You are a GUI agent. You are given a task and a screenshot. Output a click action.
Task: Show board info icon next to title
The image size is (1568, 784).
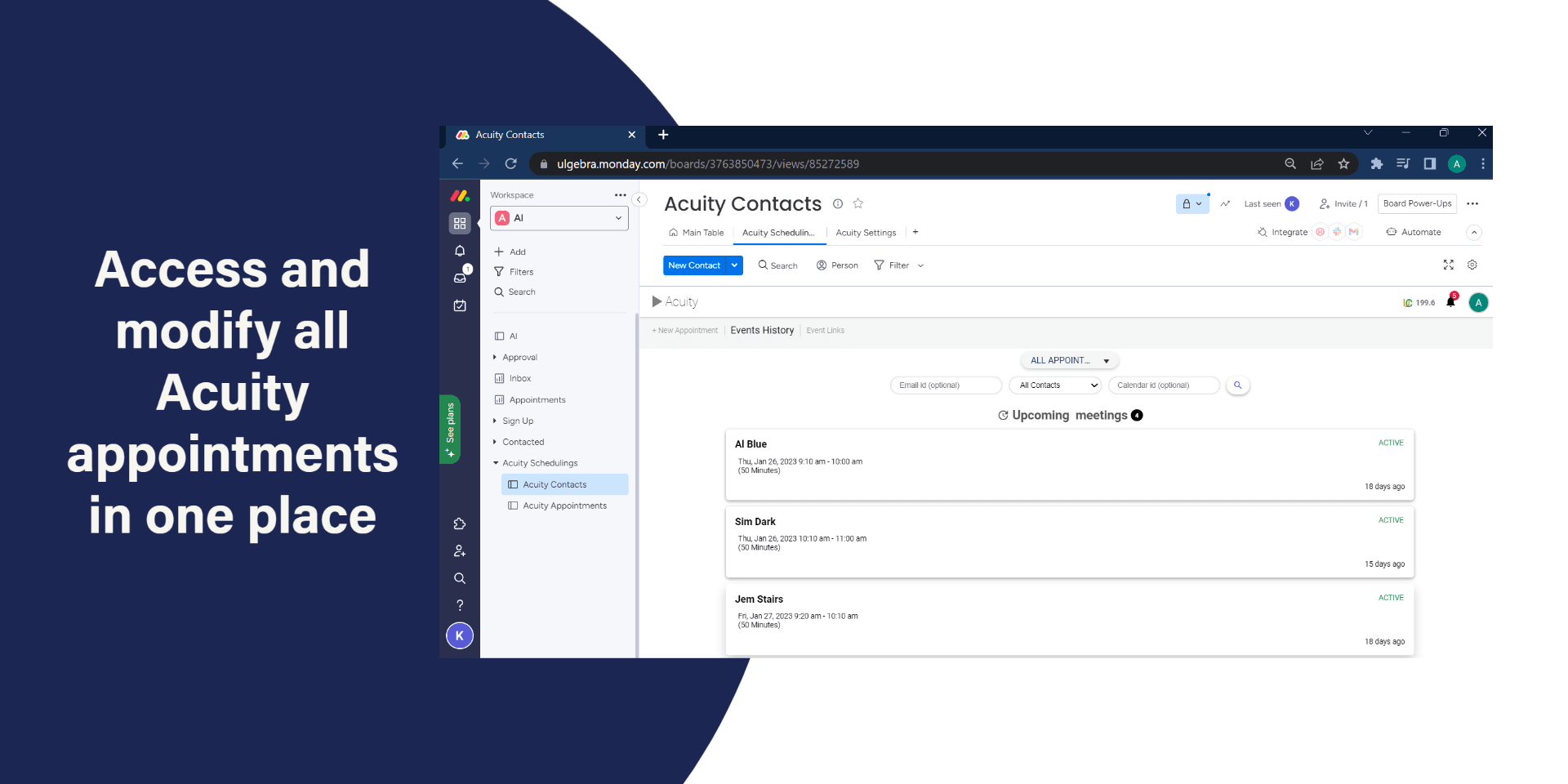click(x=838, y=203)
